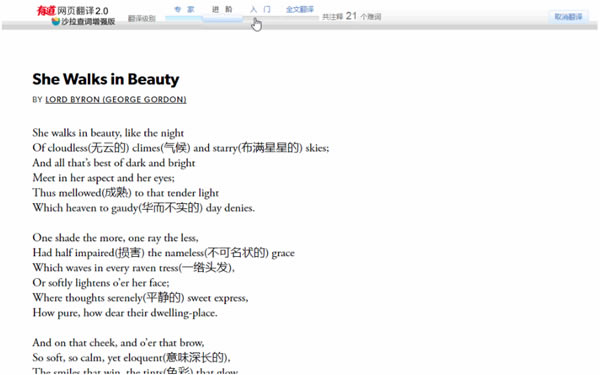Click the Youdao red logo
The width and height of the screenshot is (600, 375).
click(46, 11)
